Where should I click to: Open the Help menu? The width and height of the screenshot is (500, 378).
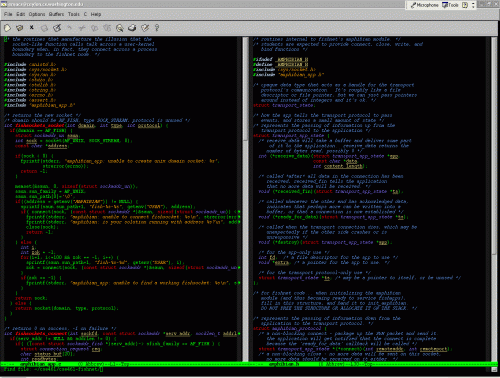pos(96,14)
